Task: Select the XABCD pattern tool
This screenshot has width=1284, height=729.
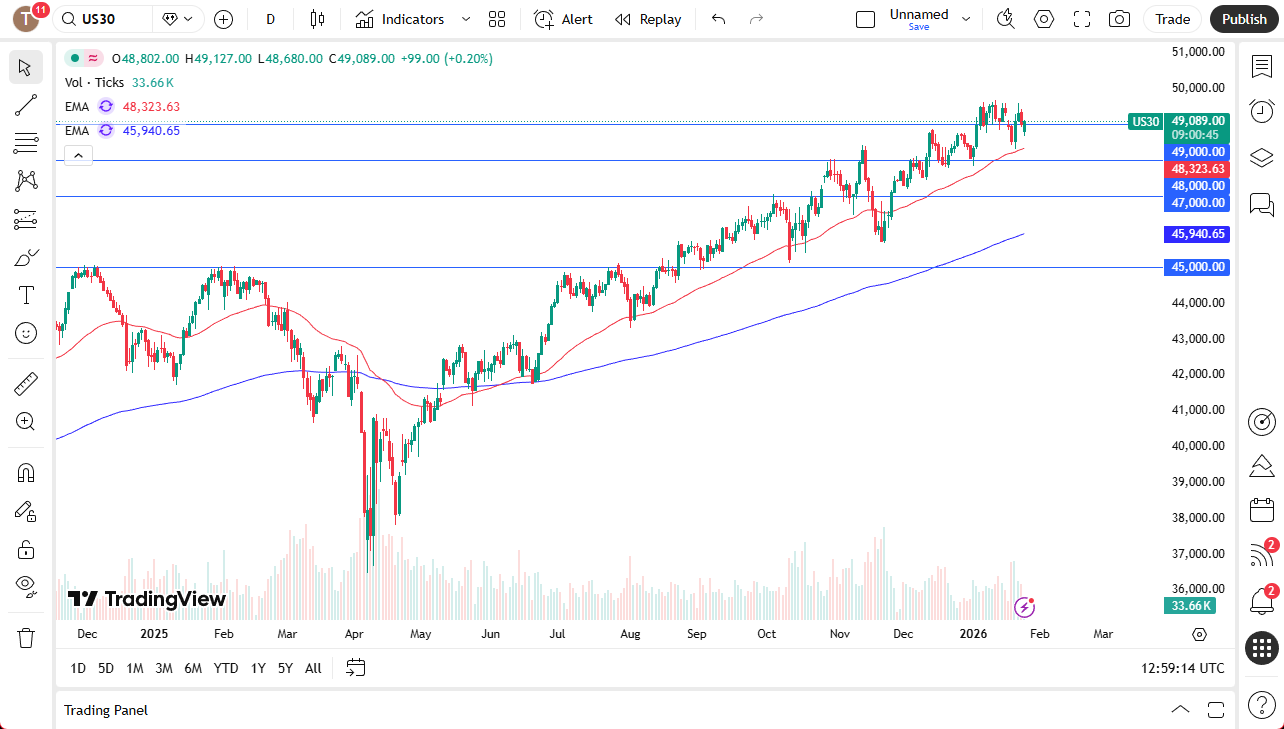Action: (x=26, y=181)
